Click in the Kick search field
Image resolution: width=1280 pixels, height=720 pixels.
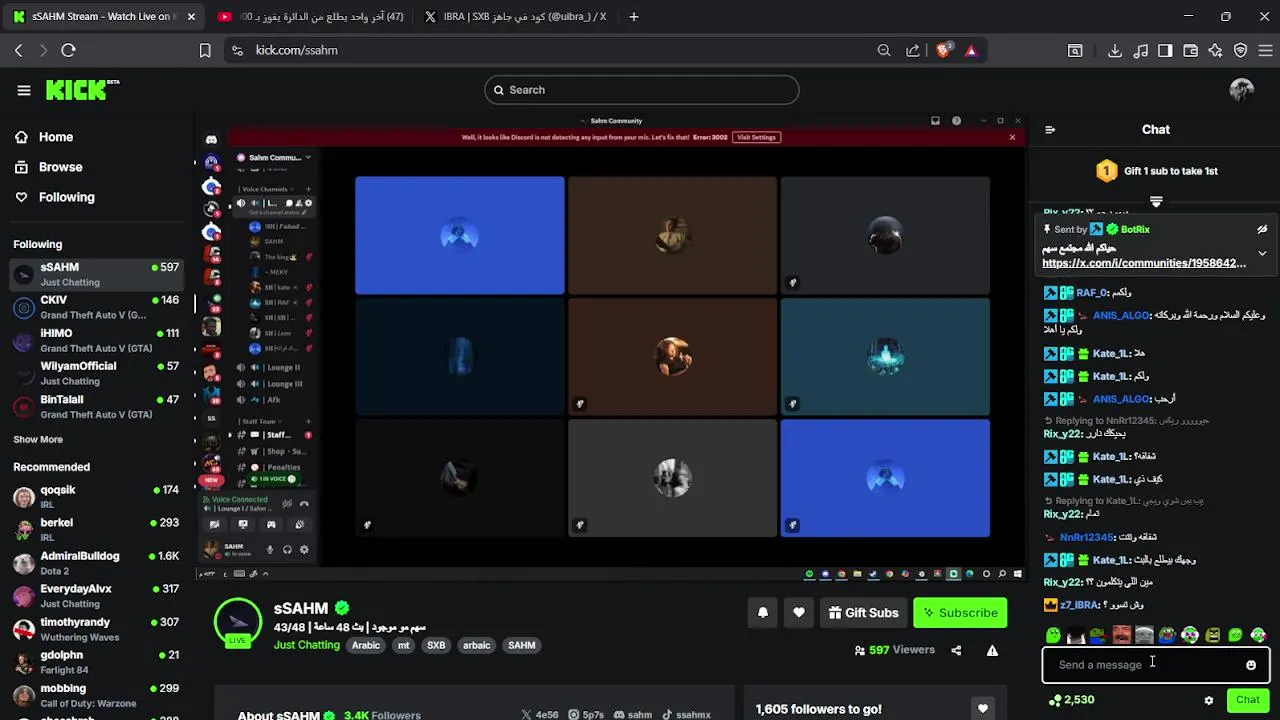point(641,90)
